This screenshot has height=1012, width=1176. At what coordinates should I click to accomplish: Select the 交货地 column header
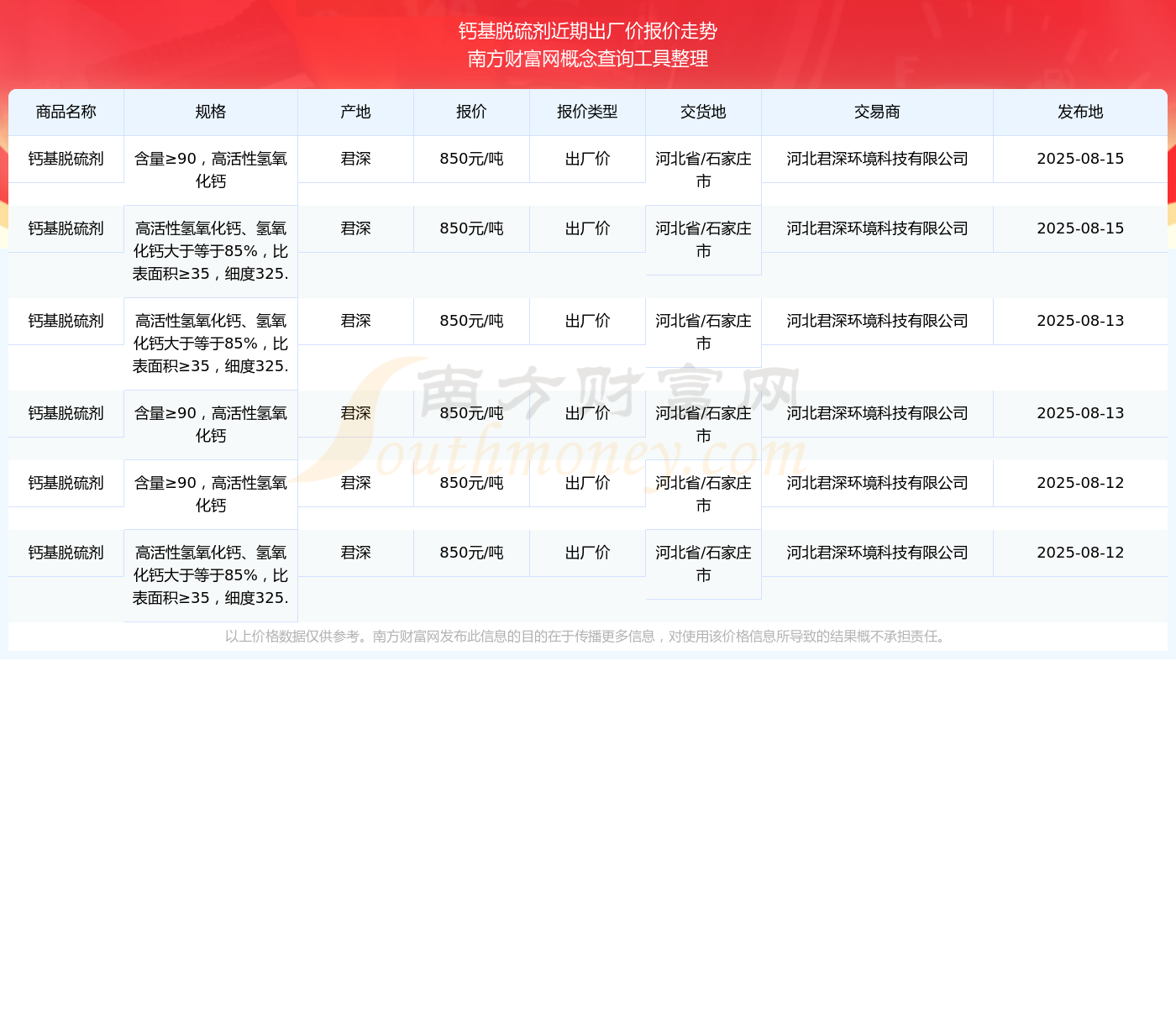(704, 113)
